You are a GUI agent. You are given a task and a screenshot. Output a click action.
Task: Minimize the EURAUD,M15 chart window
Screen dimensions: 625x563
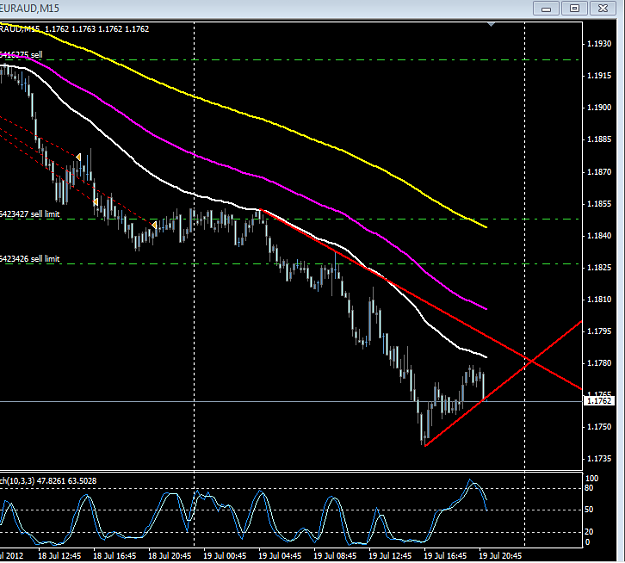[x=546, y=8]
